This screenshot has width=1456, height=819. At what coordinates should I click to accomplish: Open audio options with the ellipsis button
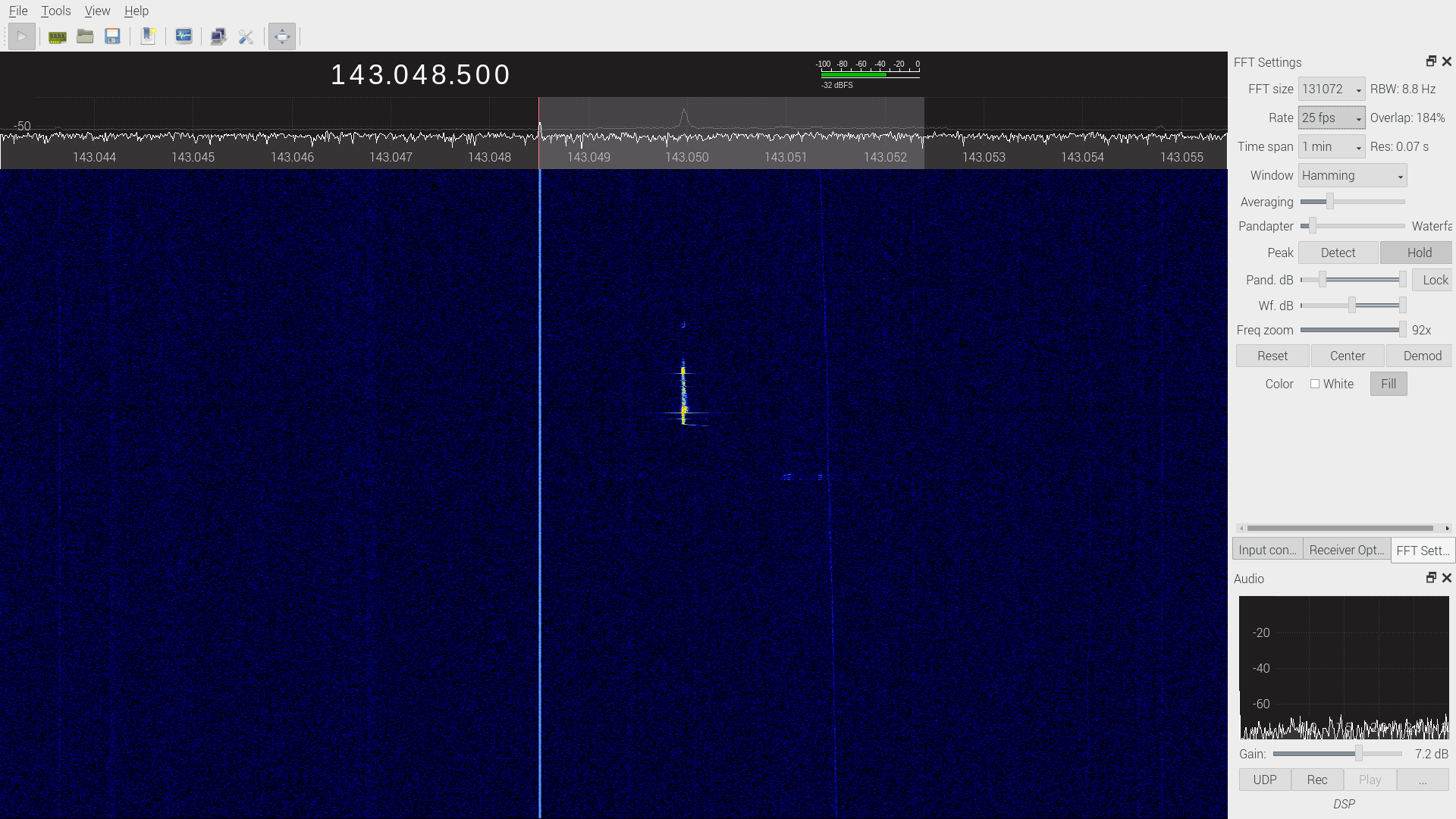tap(1423, 780)
